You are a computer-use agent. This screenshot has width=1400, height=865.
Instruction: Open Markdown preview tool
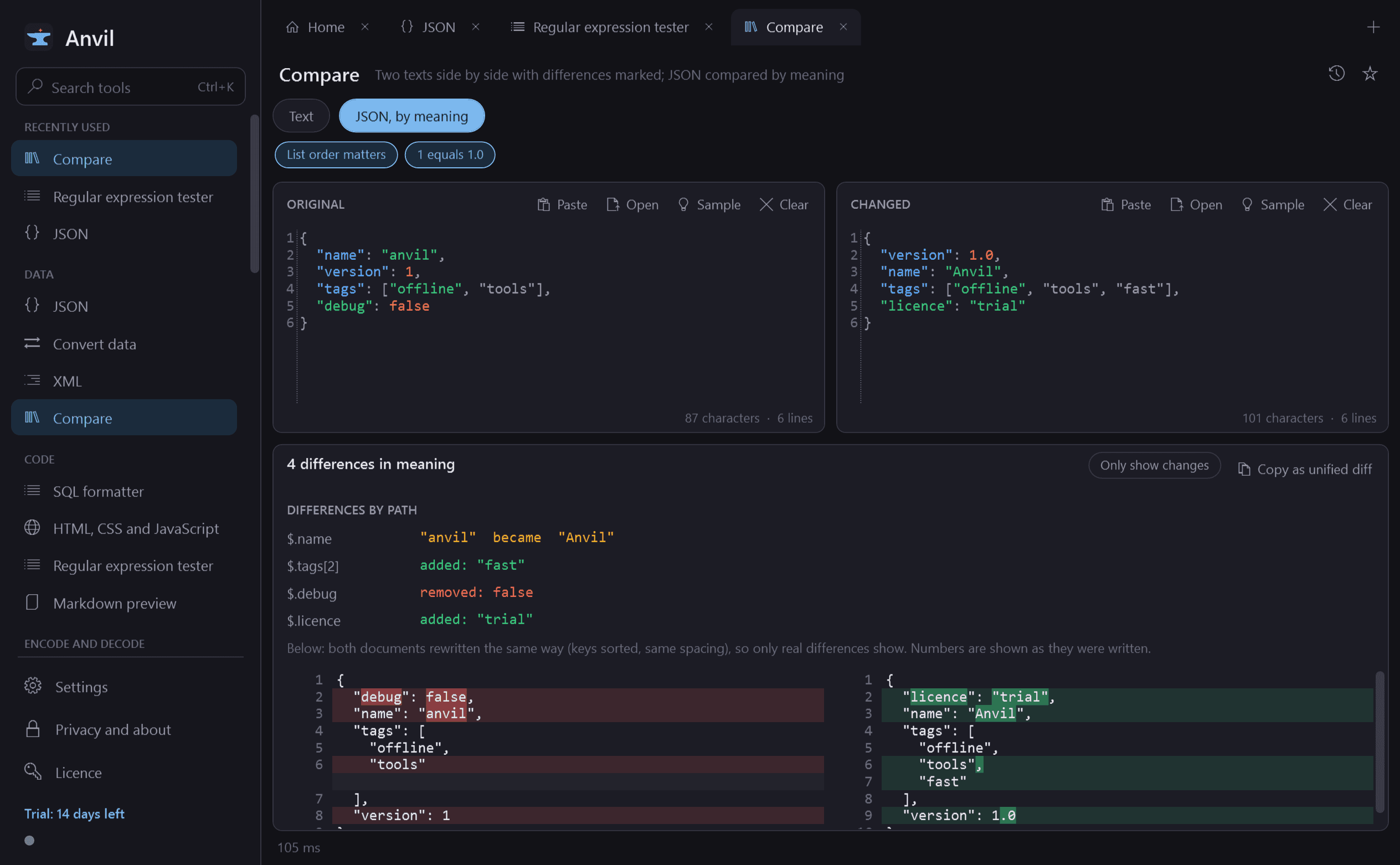click(x=123, y=603)
